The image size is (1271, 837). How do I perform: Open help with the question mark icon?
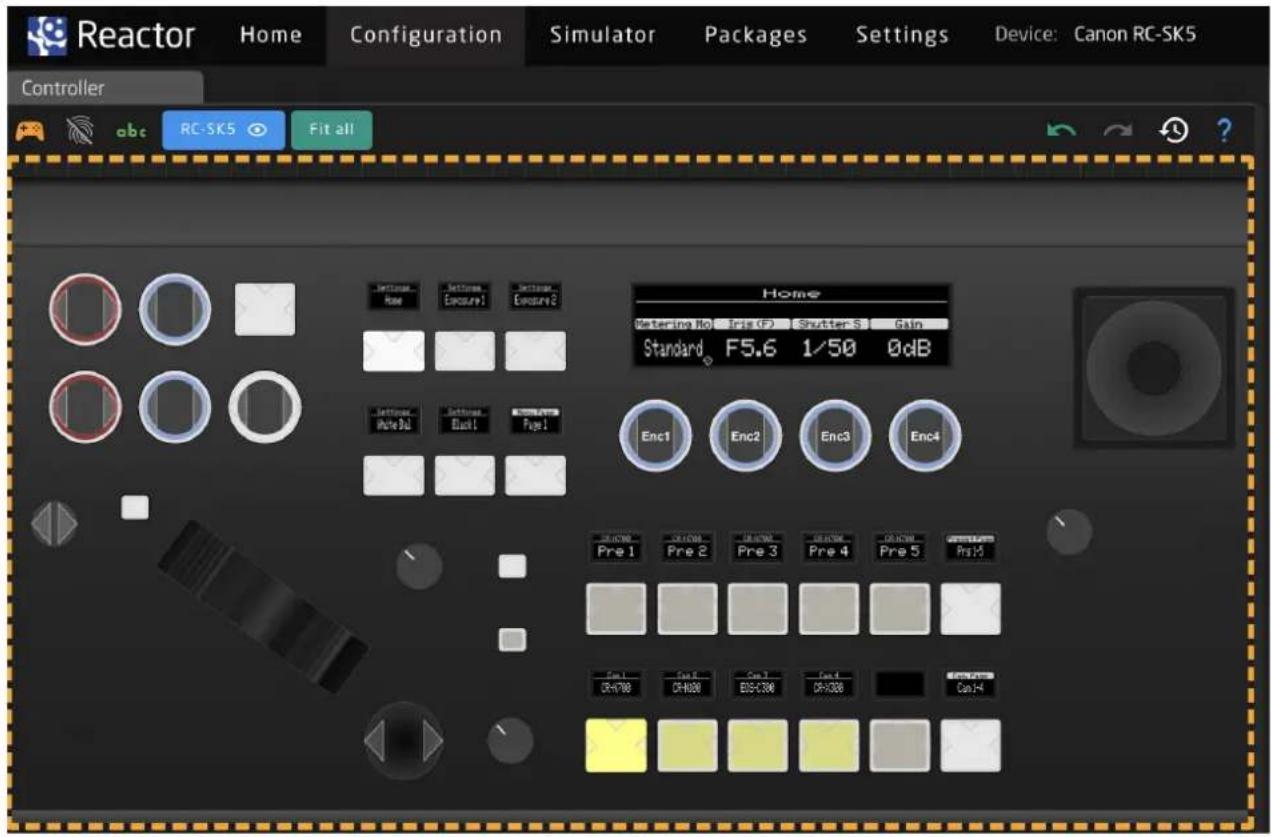click(1224, 130)
